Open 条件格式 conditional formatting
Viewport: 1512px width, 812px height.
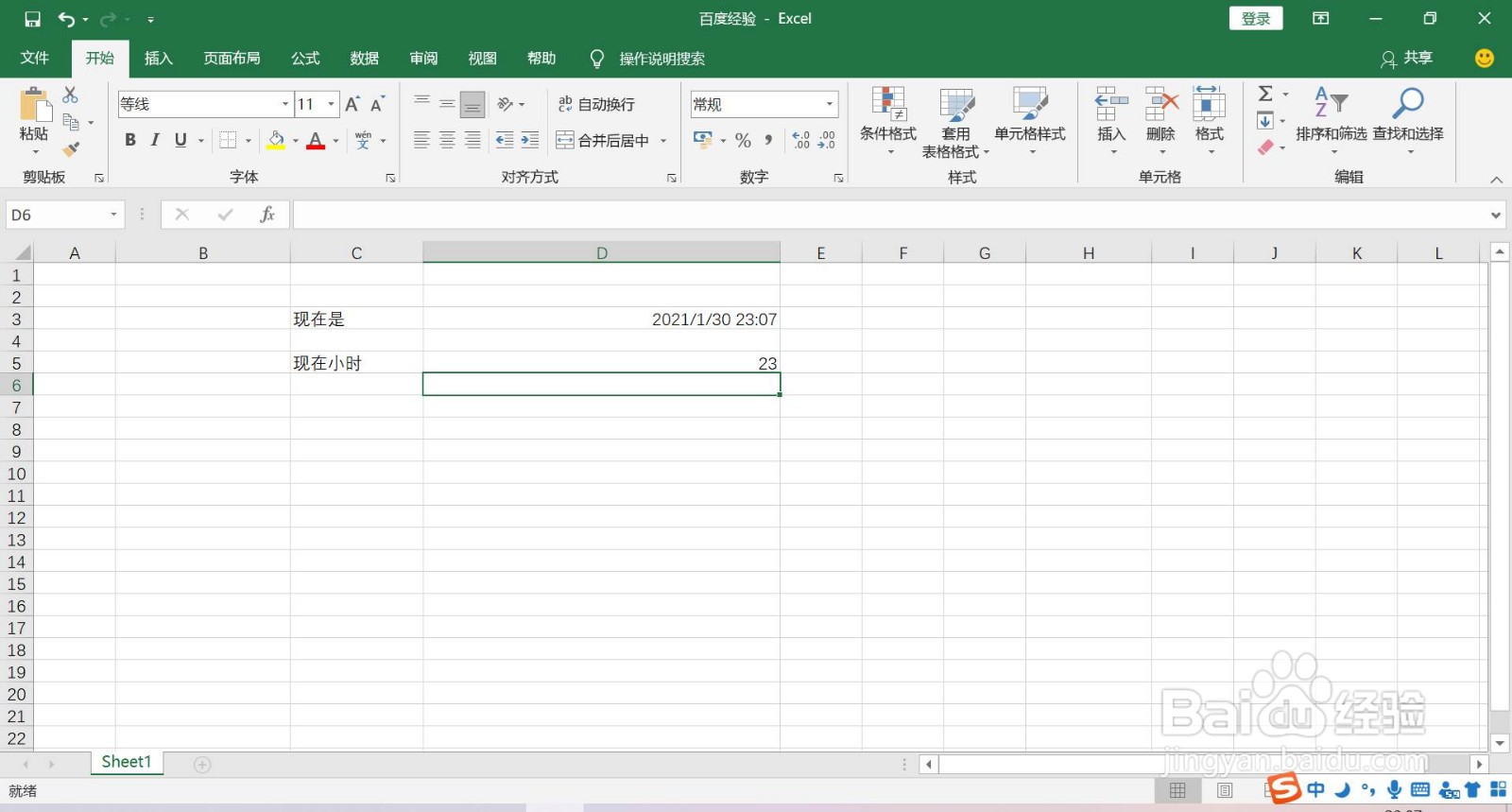tap(888, 122)
